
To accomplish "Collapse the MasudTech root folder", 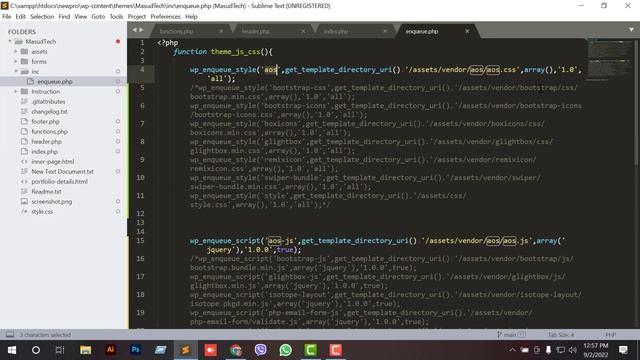I will (10, 41).
